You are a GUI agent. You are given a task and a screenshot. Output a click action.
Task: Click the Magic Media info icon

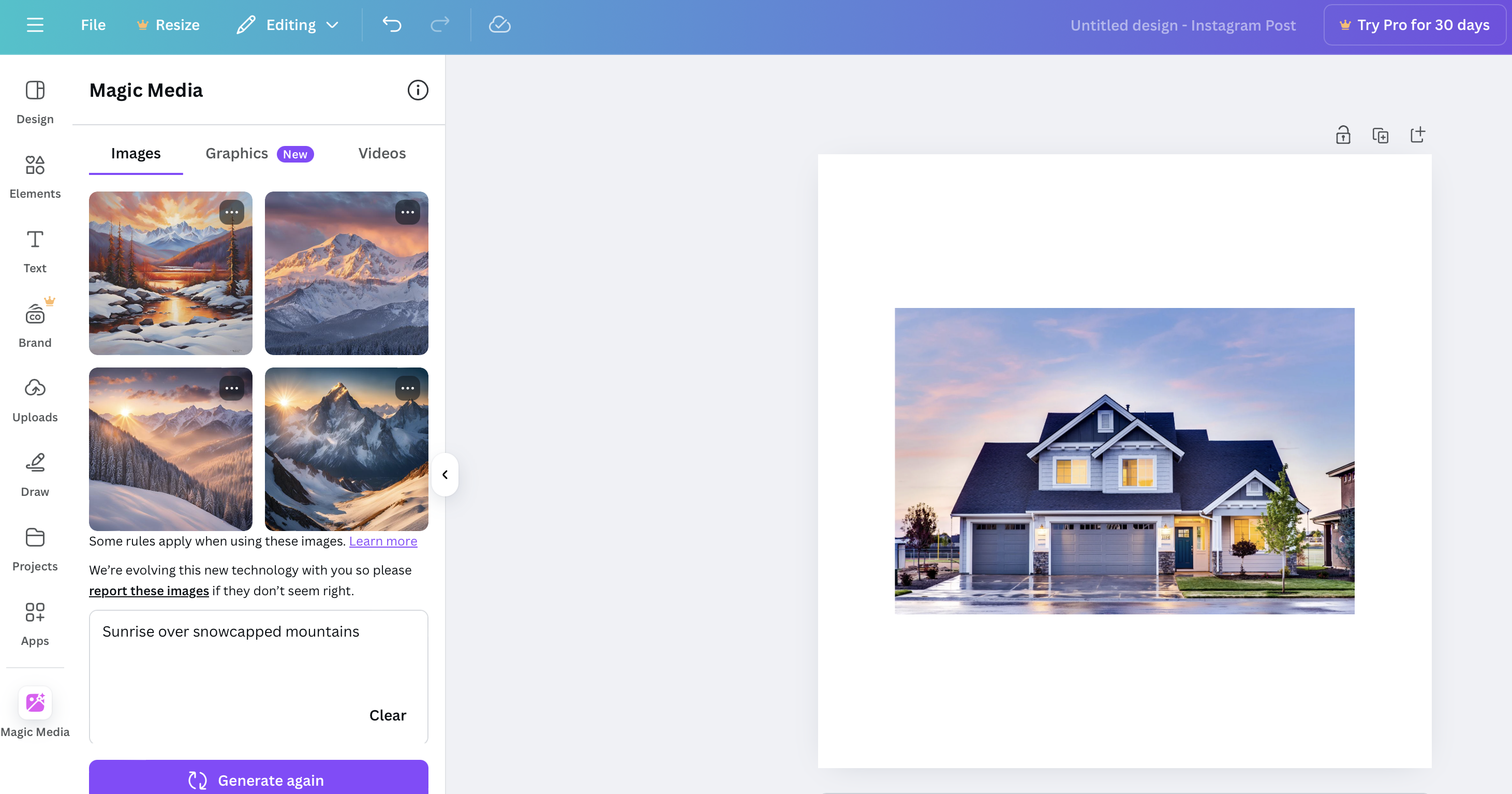point(418,91)
